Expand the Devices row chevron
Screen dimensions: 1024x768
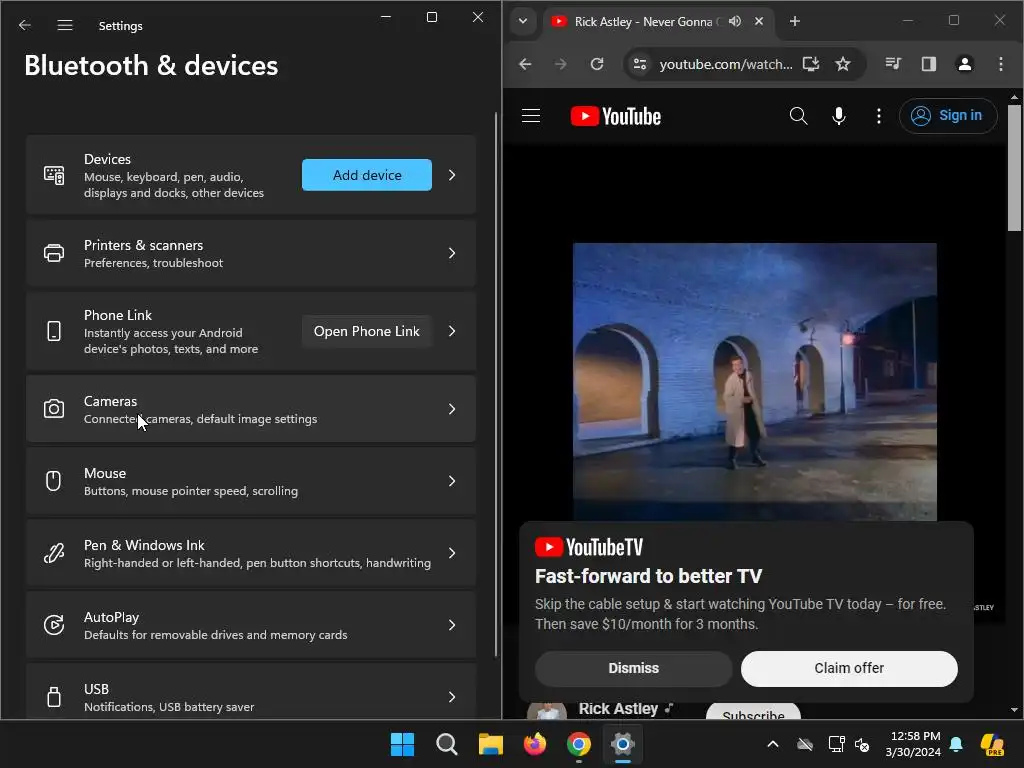click(452, 175)
